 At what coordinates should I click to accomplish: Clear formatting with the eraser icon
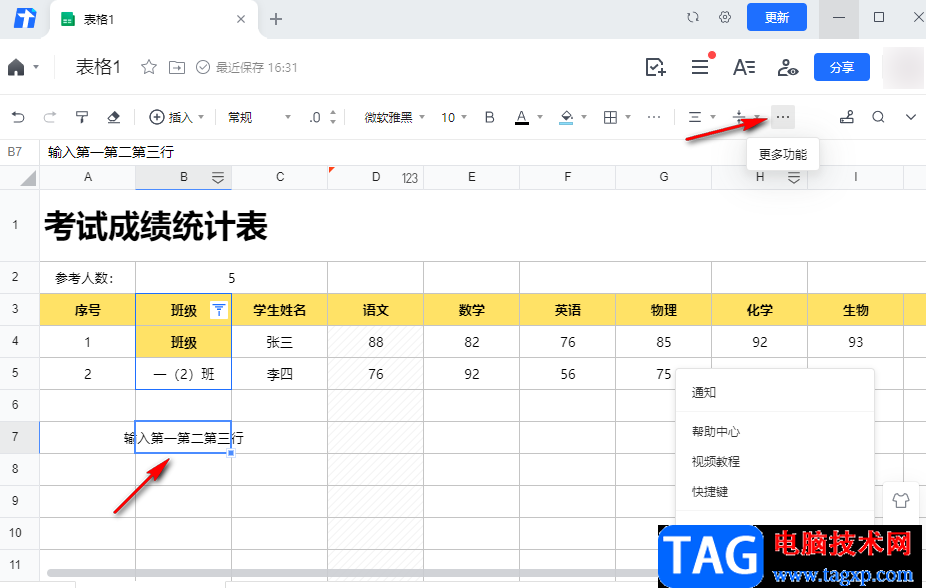pyautogui.click(x=113, y=117)
